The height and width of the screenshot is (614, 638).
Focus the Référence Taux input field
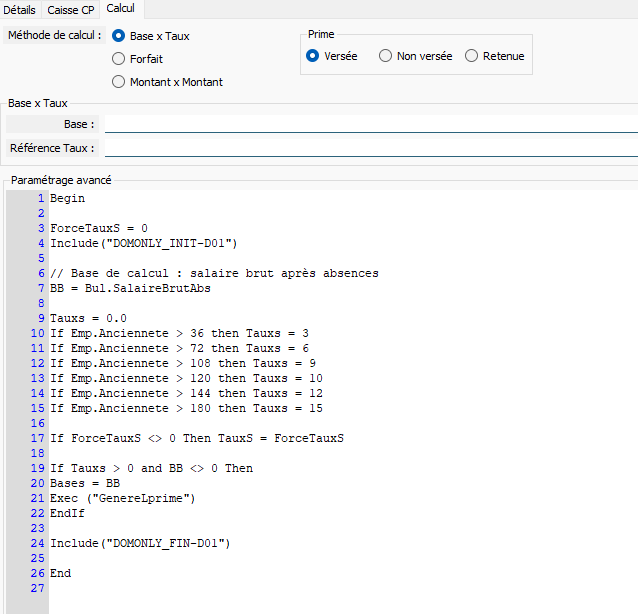coord(371,148)
